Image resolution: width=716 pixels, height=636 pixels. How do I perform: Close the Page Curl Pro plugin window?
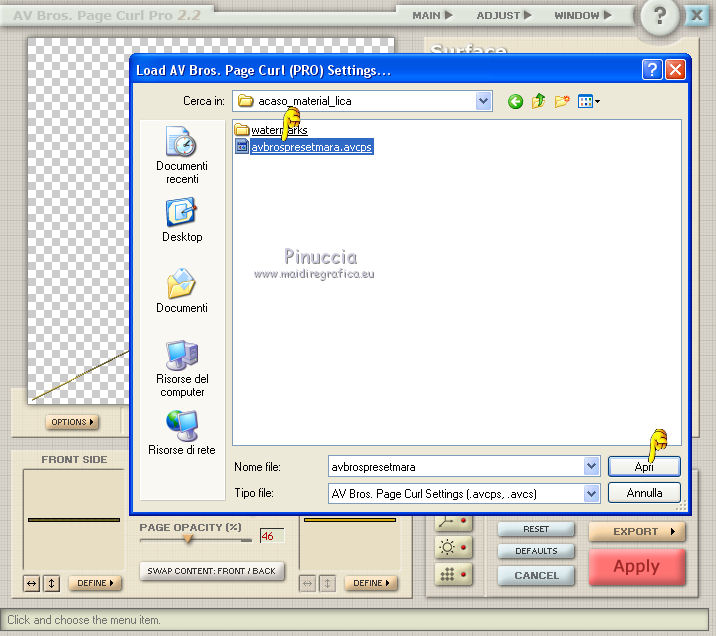click(x=697, y=16)
